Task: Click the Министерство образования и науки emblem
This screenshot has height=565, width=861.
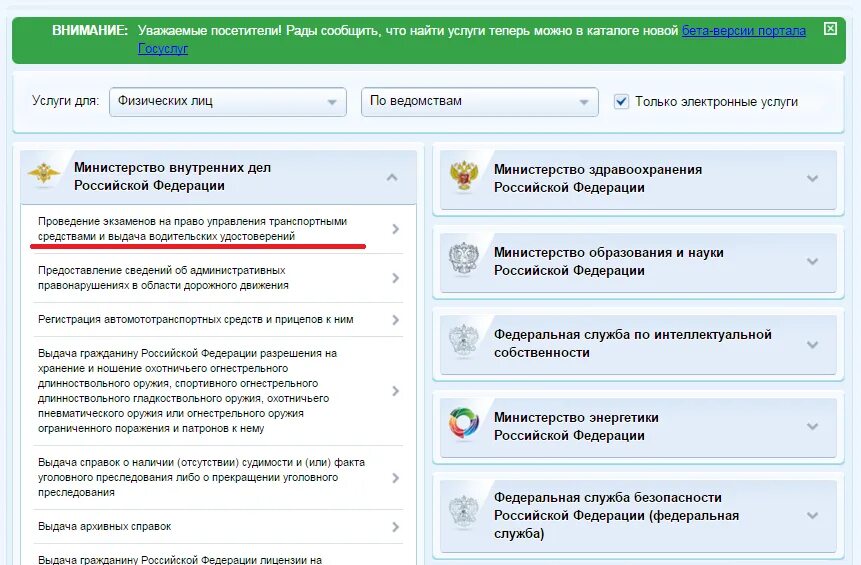Action: click(x=464, y=259)
